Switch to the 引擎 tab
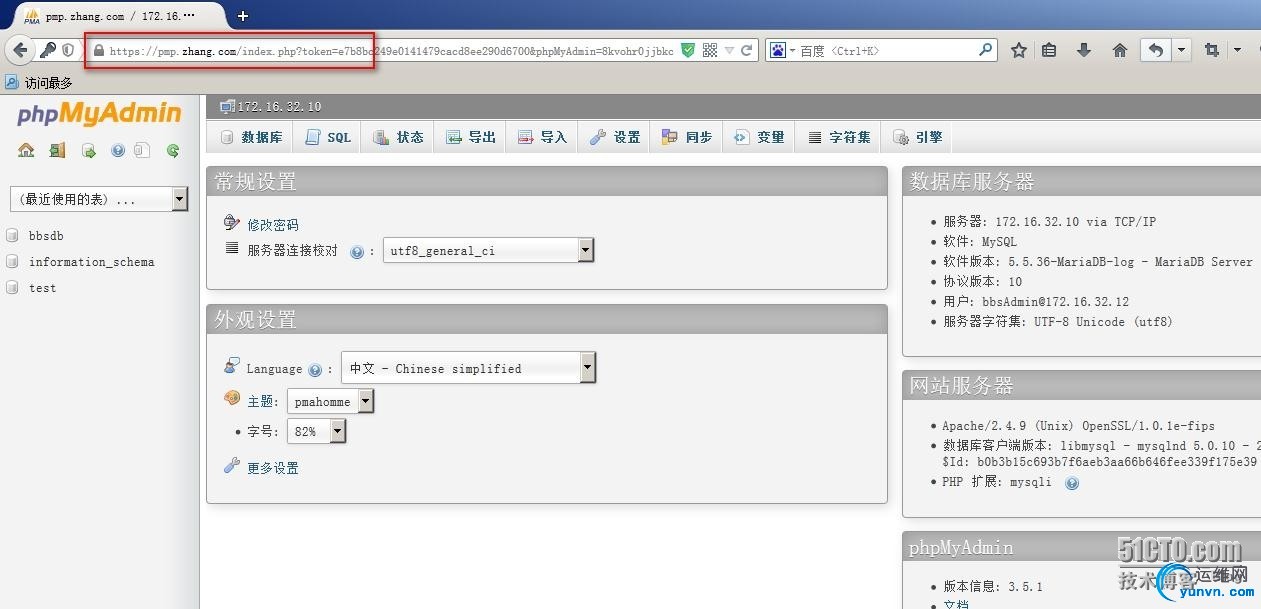This screenshot has height=609, width=1261. [x=917, y=137]
